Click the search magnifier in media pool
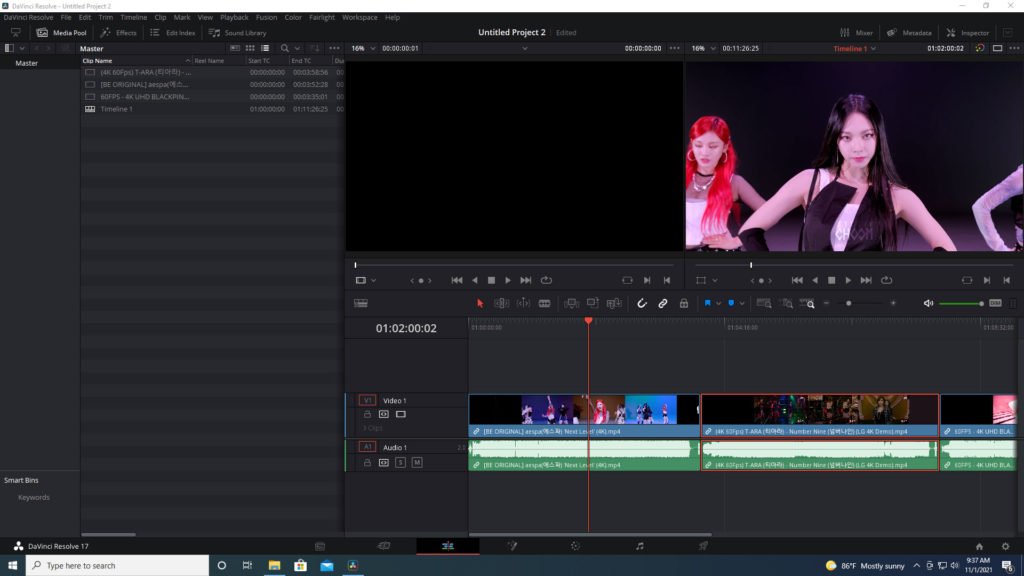Viewport: 1024px width, 576px height. pos(285,48)
